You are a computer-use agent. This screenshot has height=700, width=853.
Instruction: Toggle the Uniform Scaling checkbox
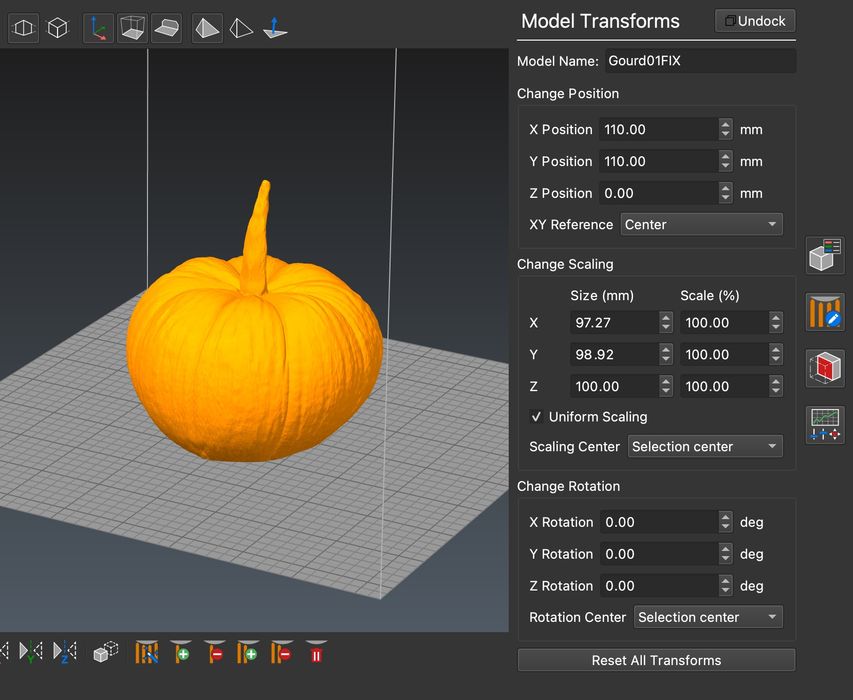537,417
